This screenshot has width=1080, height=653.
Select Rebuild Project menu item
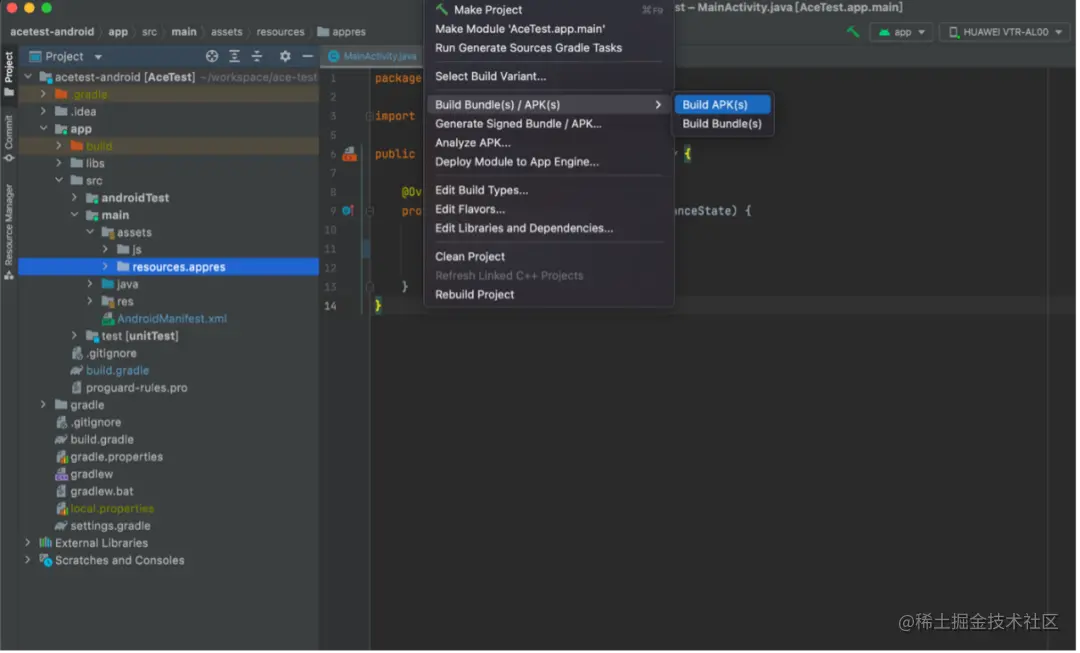pos(550,295)
